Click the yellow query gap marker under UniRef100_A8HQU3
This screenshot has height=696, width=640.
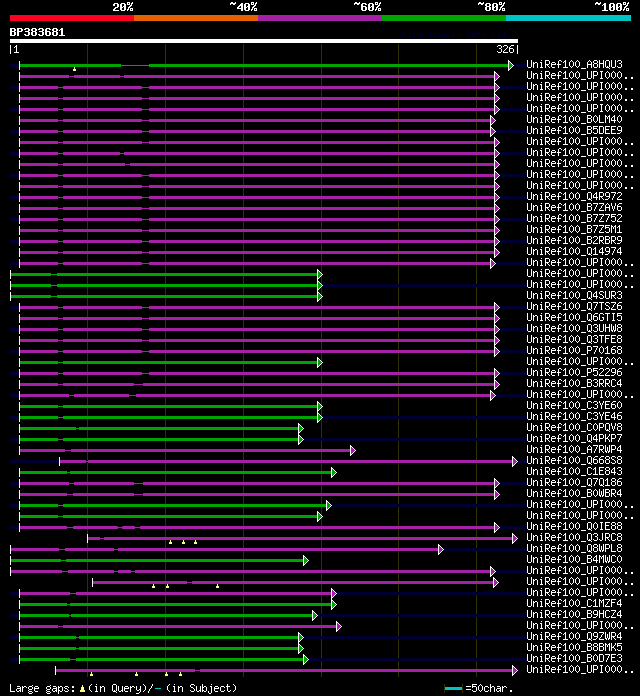74,69
